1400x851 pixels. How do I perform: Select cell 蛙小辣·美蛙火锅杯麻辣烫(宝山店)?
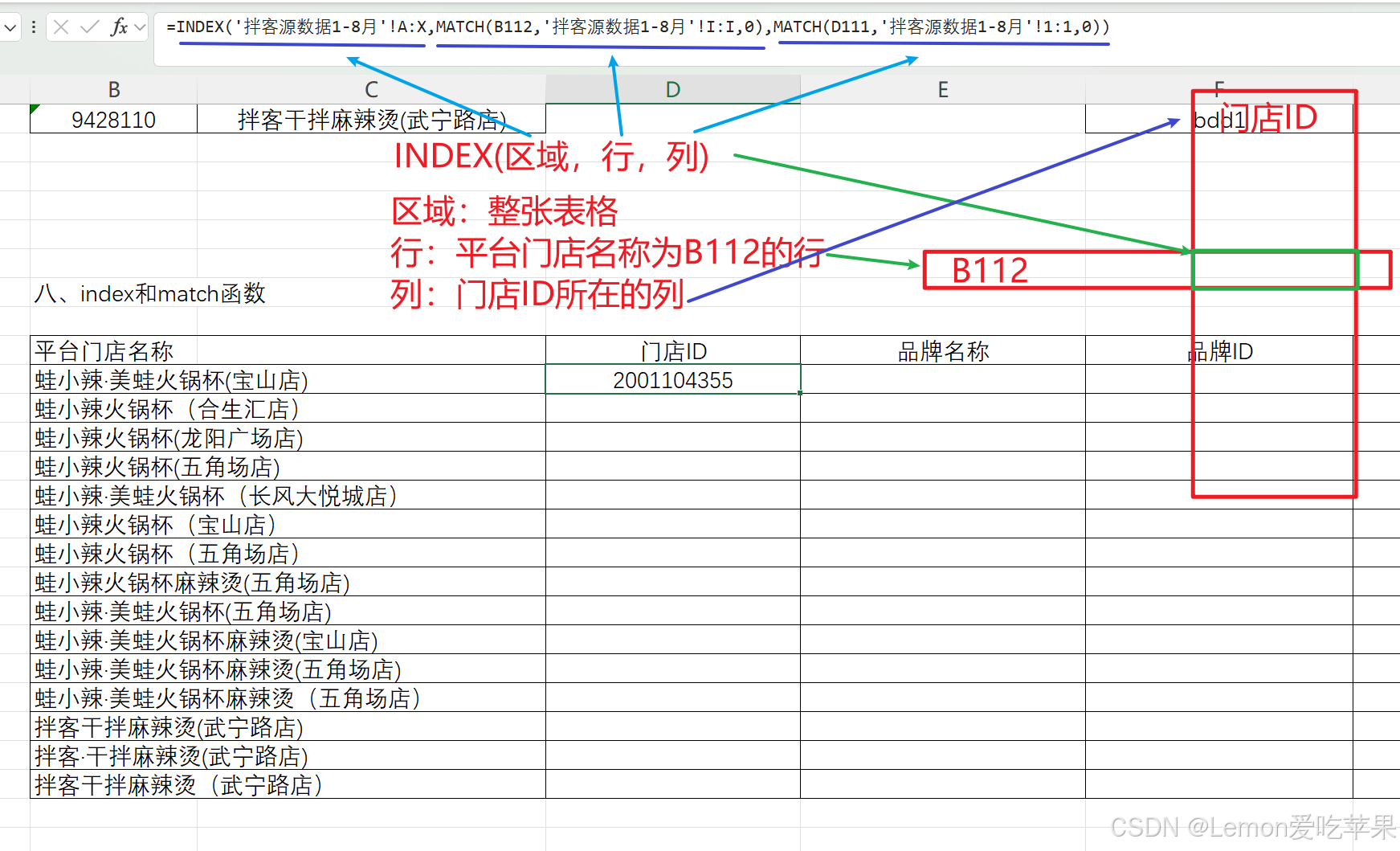coord(288,640)
